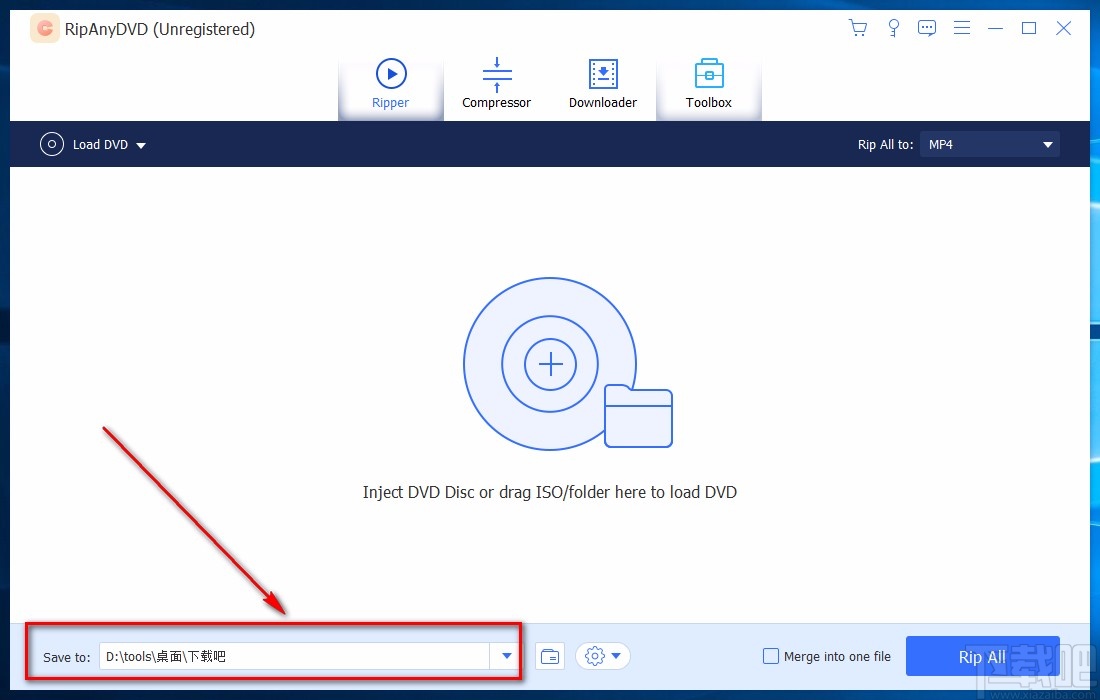1100x700 pixels.
Task: Click the Rip All button
Action: (x=982, y=657)
